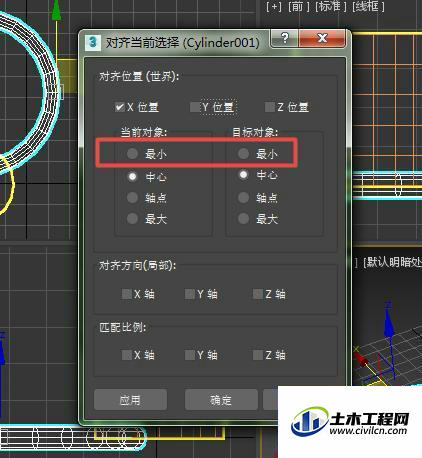
Task: Toggle the X 位置 checkbox
Action: point(119,107)
